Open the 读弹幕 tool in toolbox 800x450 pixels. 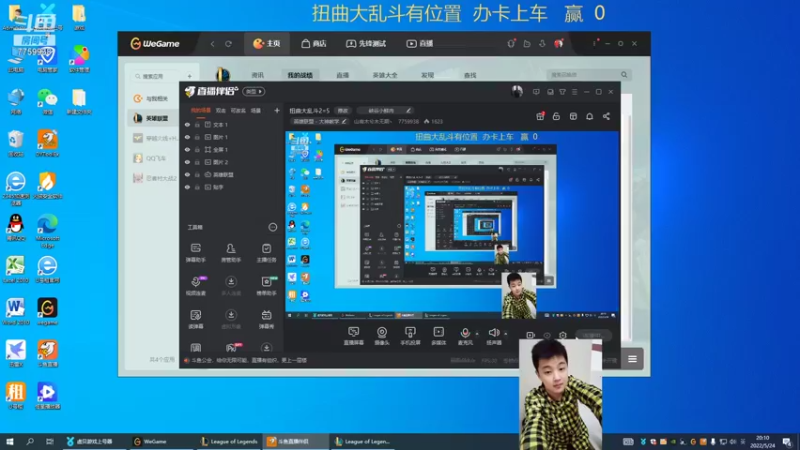tap(195, 319)
